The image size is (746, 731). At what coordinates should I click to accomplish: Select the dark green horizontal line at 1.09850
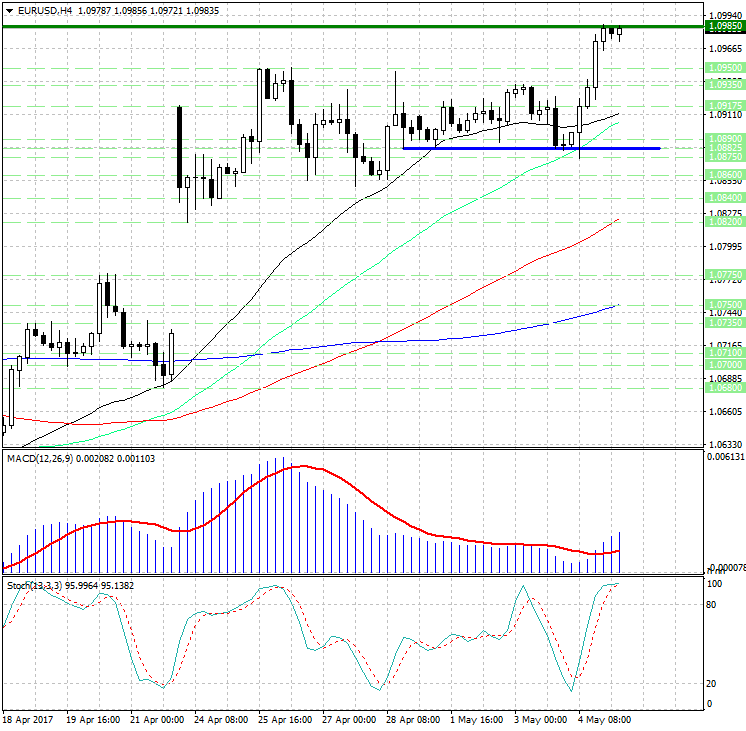click(x=353, y=27)
